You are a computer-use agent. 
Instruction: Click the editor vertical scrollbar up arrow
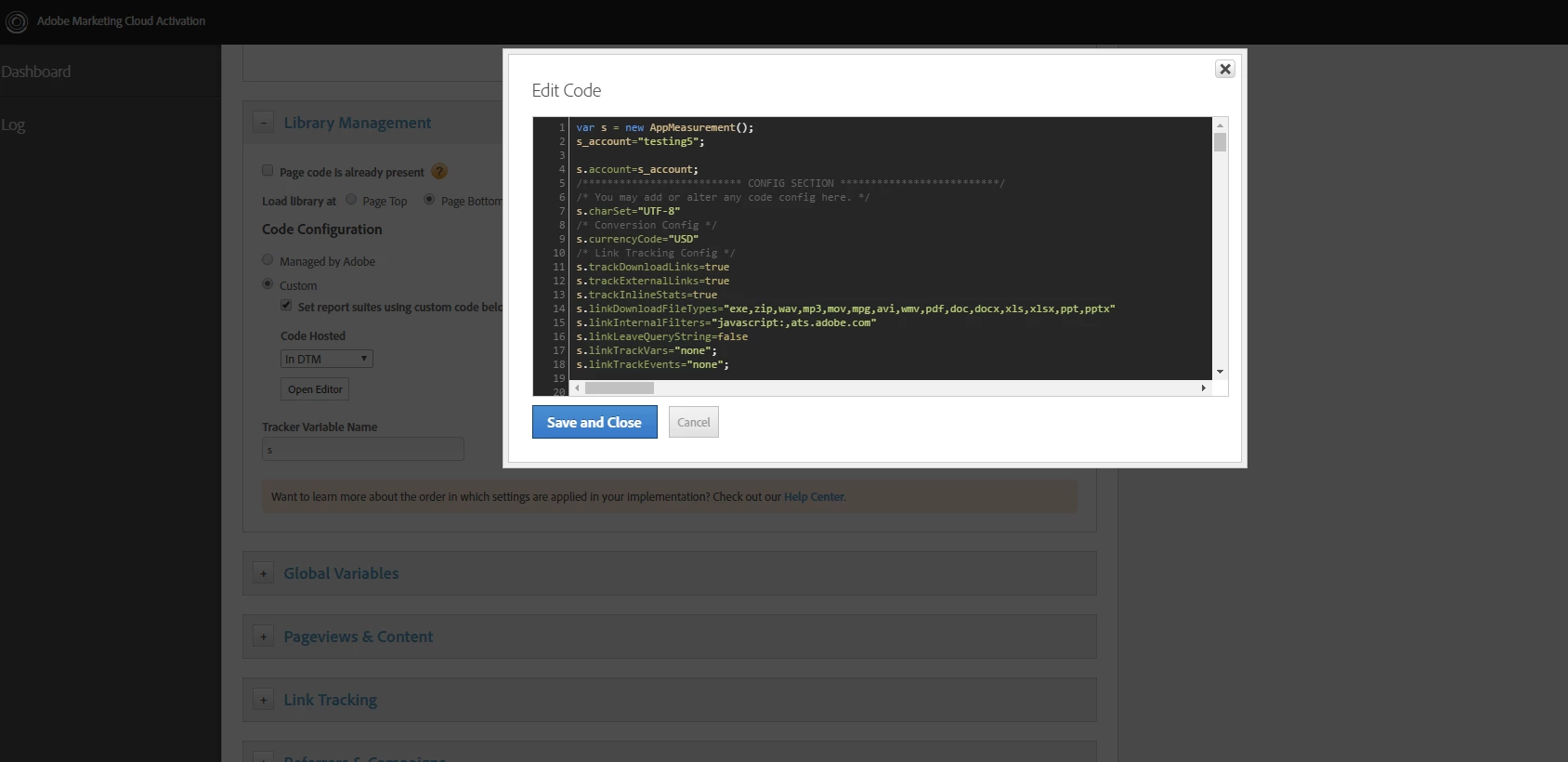(x=1220, y=125)
